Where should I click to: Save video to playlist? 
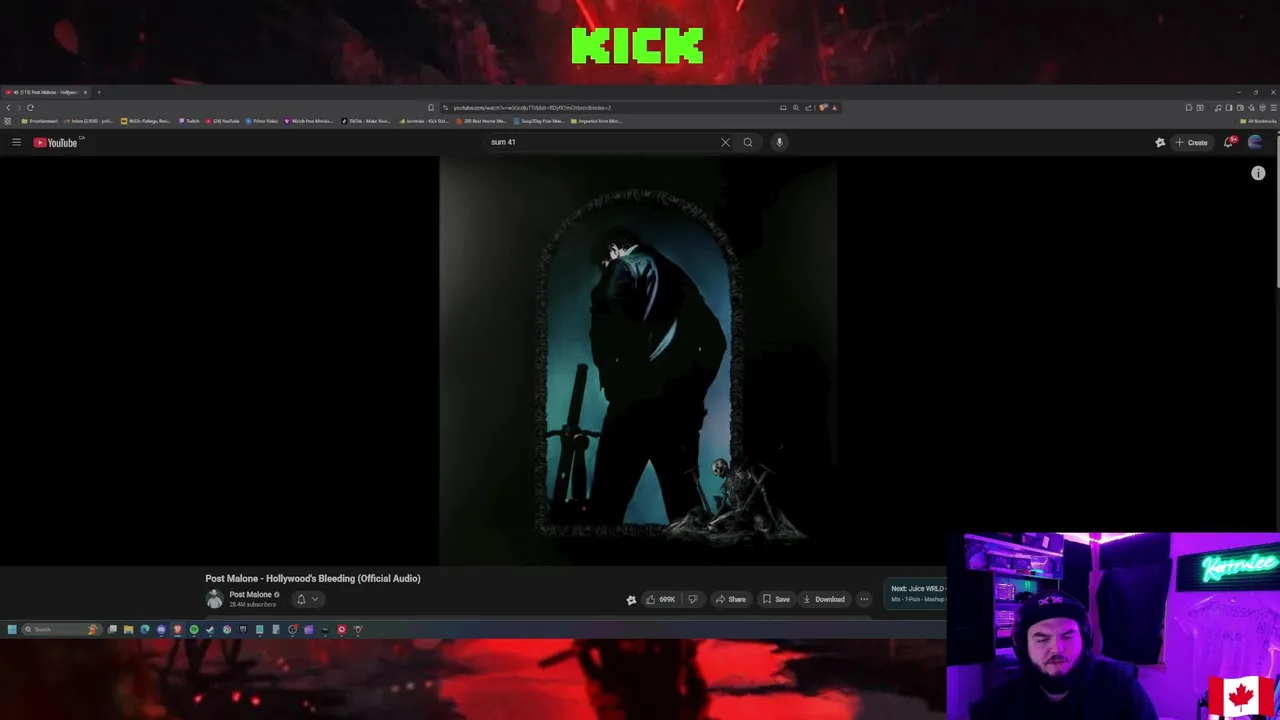tap(776, 599)
